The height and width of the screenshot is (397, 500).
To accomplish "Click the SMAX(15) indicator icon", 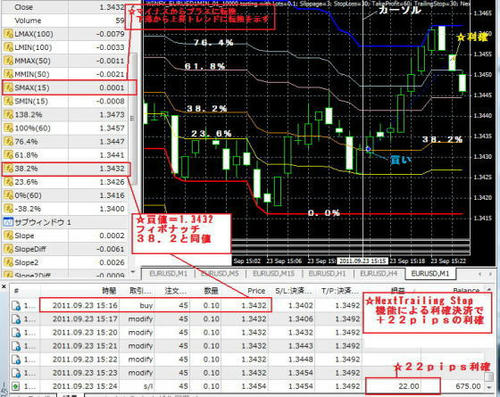I will (8, 88).
